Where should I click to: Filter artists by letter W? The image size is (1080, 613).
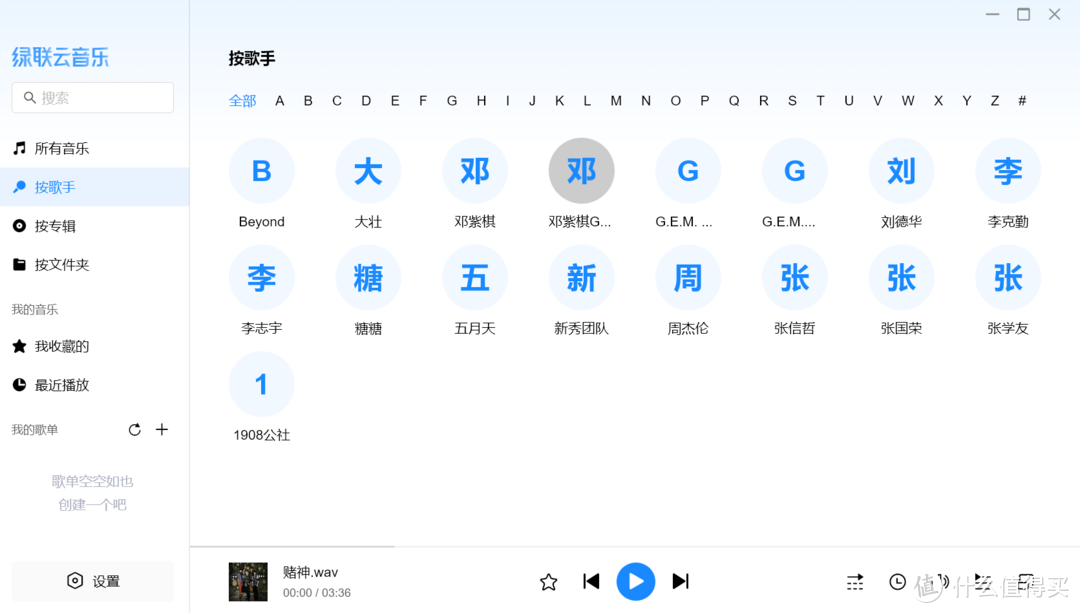(x=908, y=101)
